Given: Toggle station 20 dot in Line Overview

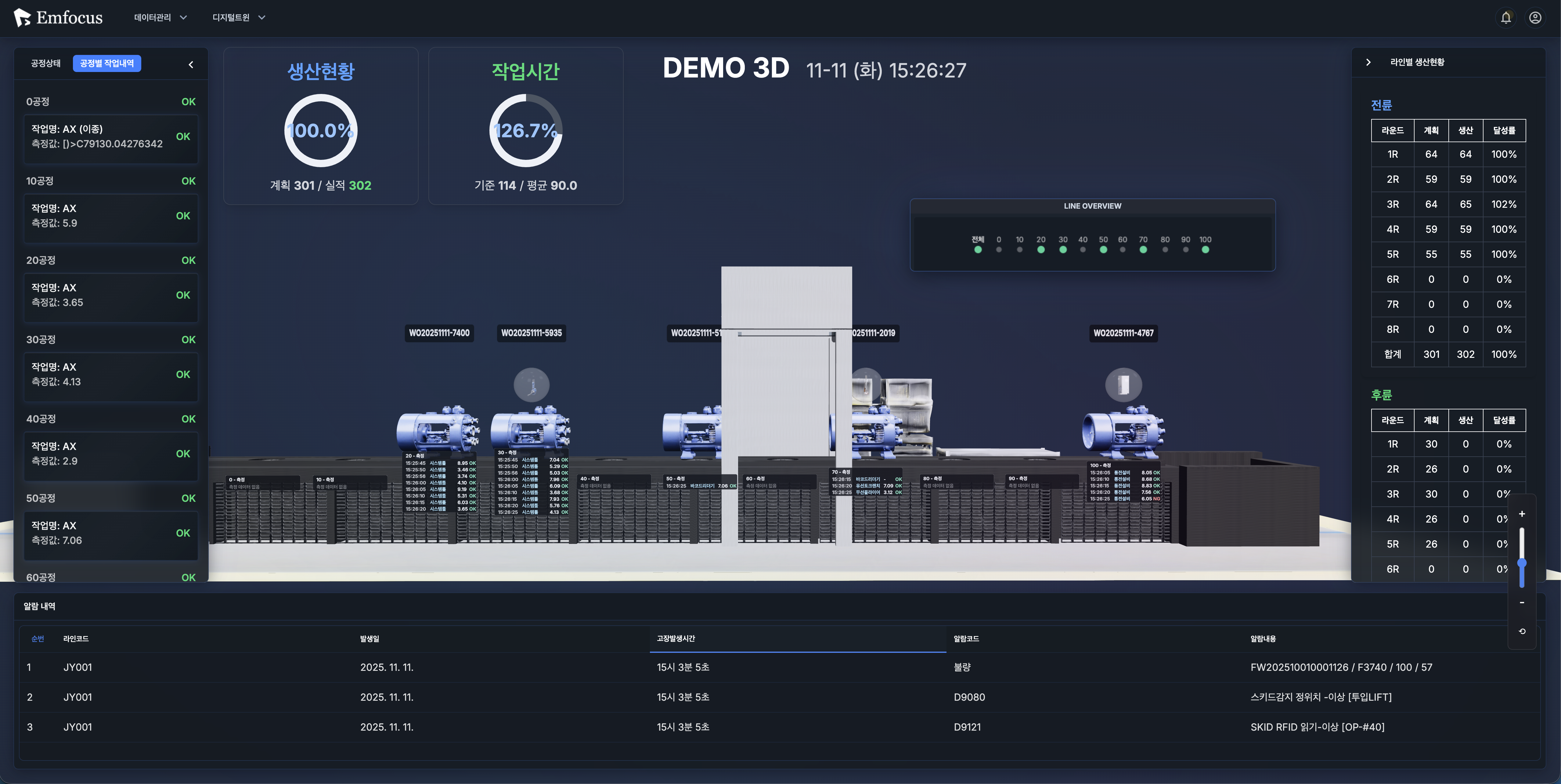Looking at the screenshot, I should point(1040,250).
